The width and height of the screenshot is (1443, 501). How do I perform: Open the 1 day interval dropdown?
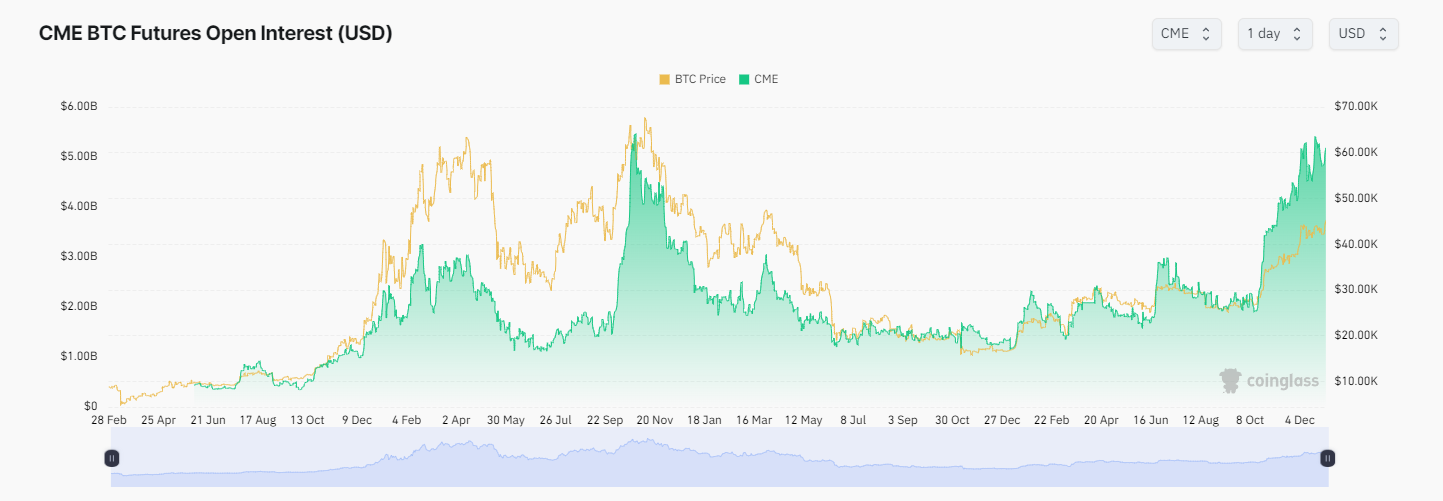(x=1275, y=33)
